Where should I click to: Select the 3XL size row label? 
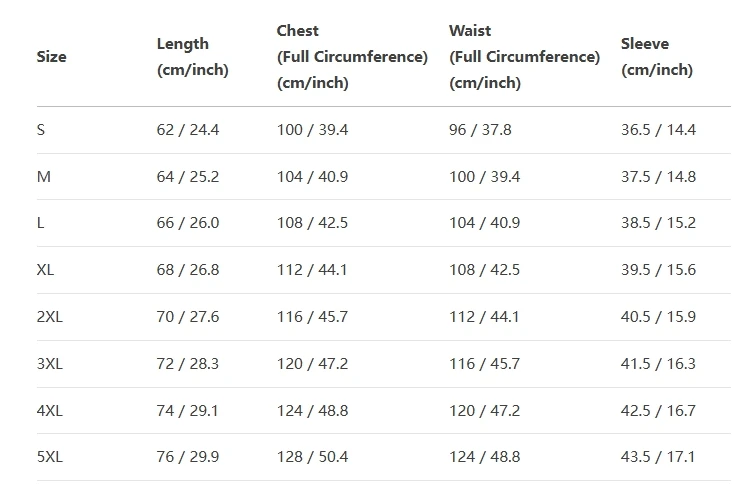[50, 364]
